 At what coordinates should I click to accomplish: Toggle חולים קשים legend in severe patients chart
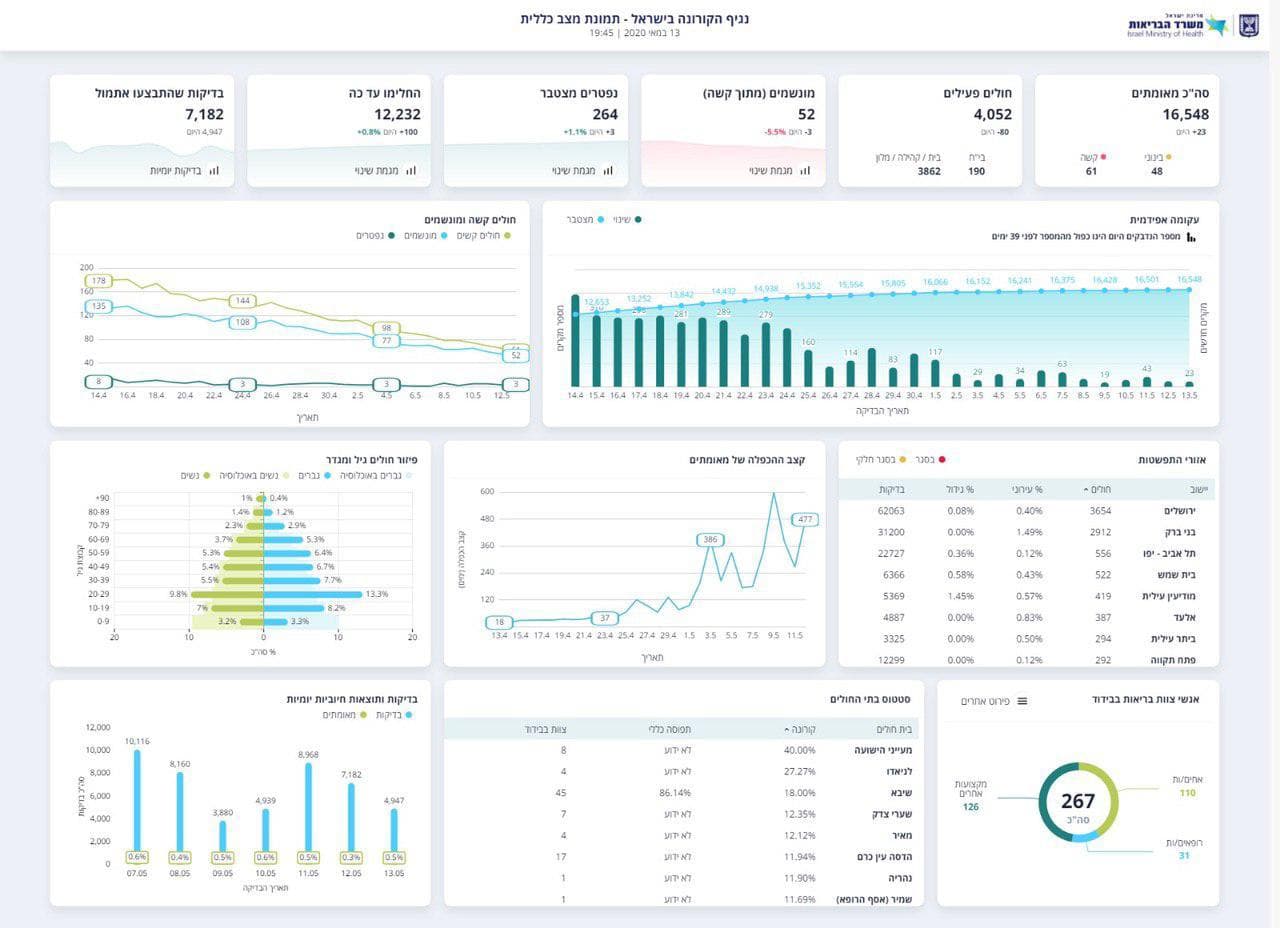(484, 236)
